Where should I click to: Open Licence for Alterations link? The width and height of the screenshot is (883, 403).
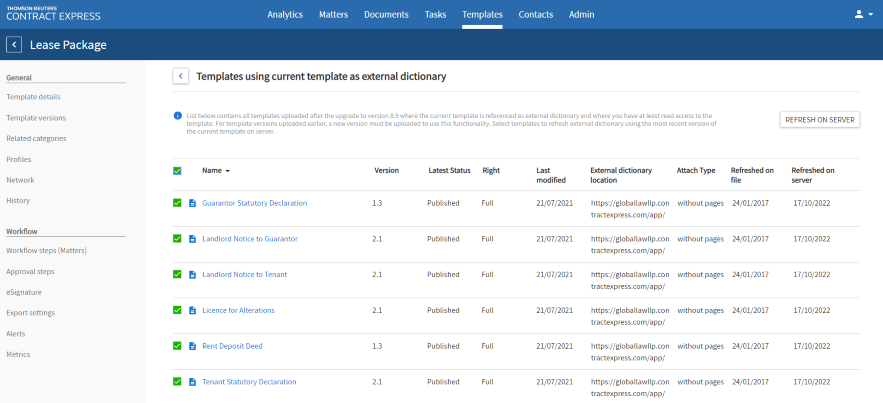(x=238, y=311)
